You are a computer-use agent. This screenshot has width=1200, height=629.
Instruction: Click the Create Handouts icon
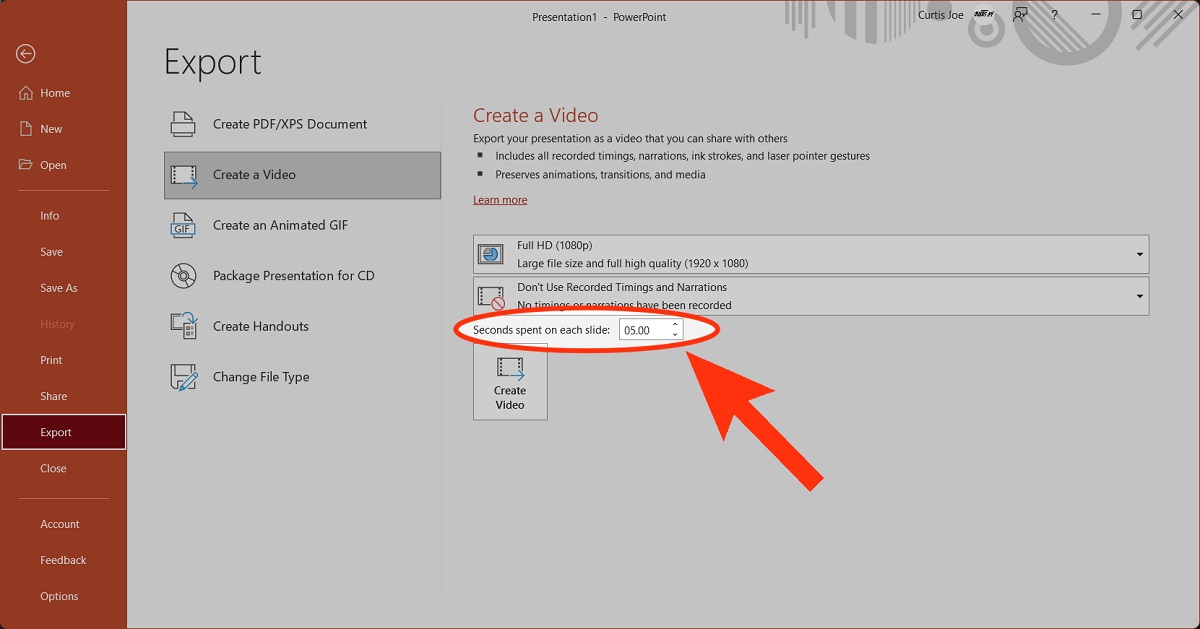[183, 326]
